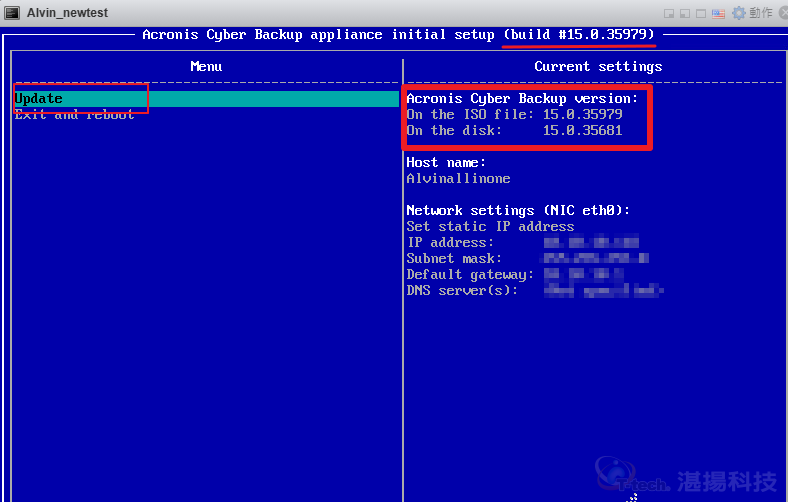Click the build #15.0.35979 title text
The height and width of the screenshot is (502, 788).
click(x=578, y=34)
